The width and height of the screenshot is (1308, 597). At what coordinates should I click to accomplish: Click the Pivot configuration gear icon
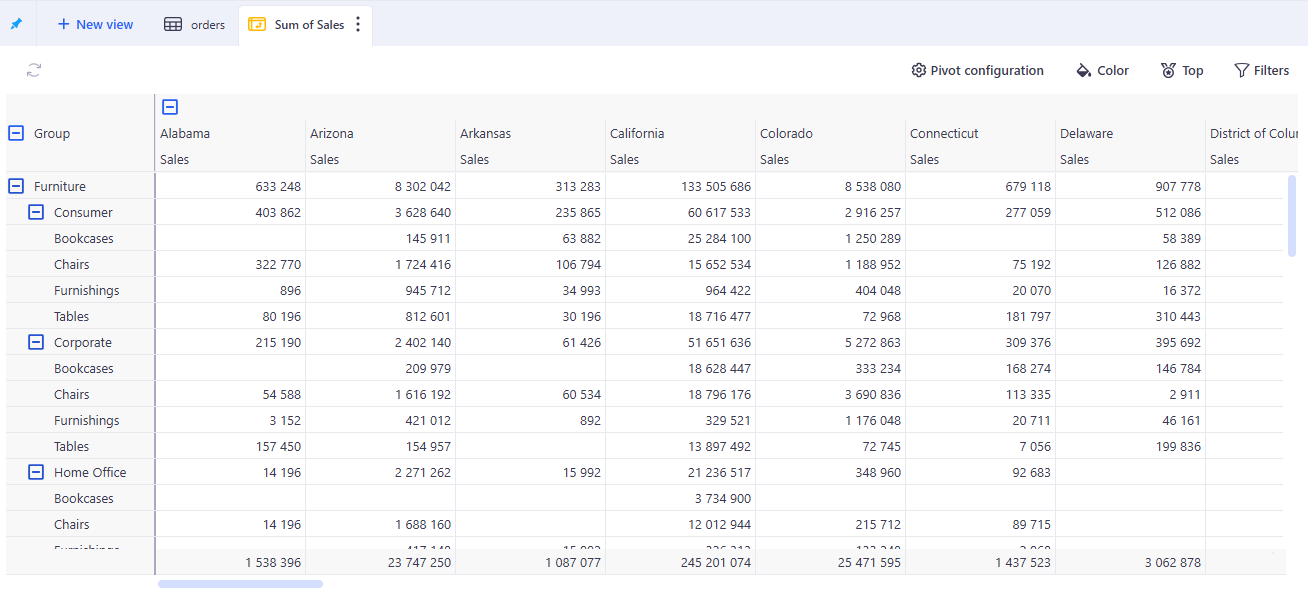click(x=918, y=70)
